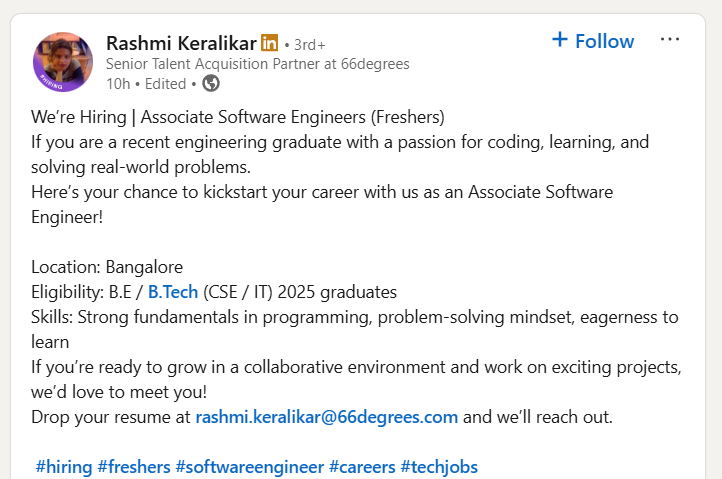Click the "We're Hiring" post title line
Screen dimensions: 722x479
coord(237,117)
